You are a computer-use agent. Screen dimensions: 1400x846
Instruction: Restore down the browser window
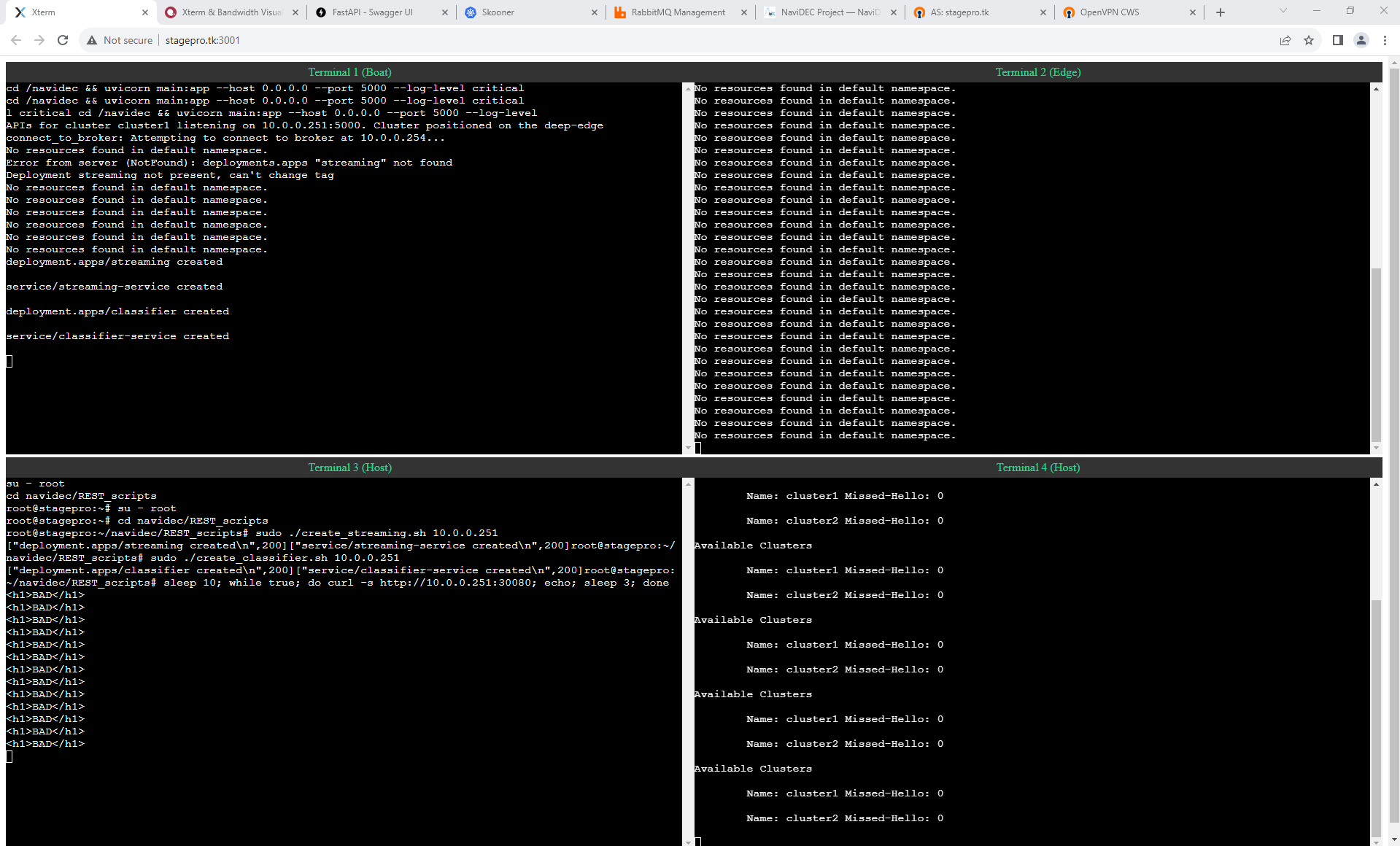pos(1350,10)
